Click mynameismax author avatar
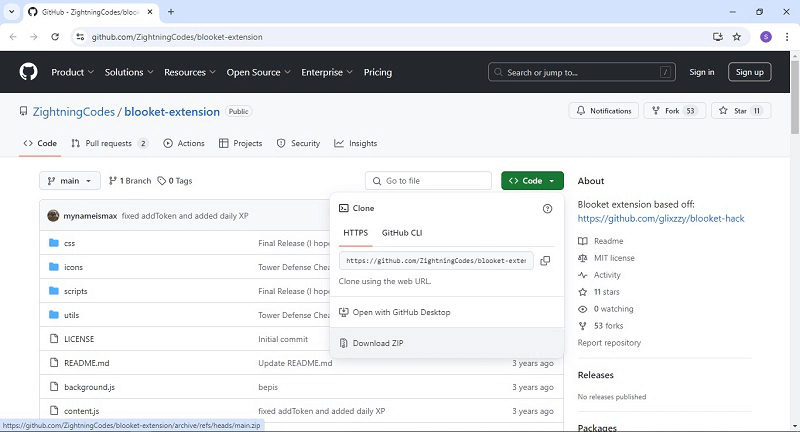 [x=53, y=216]
